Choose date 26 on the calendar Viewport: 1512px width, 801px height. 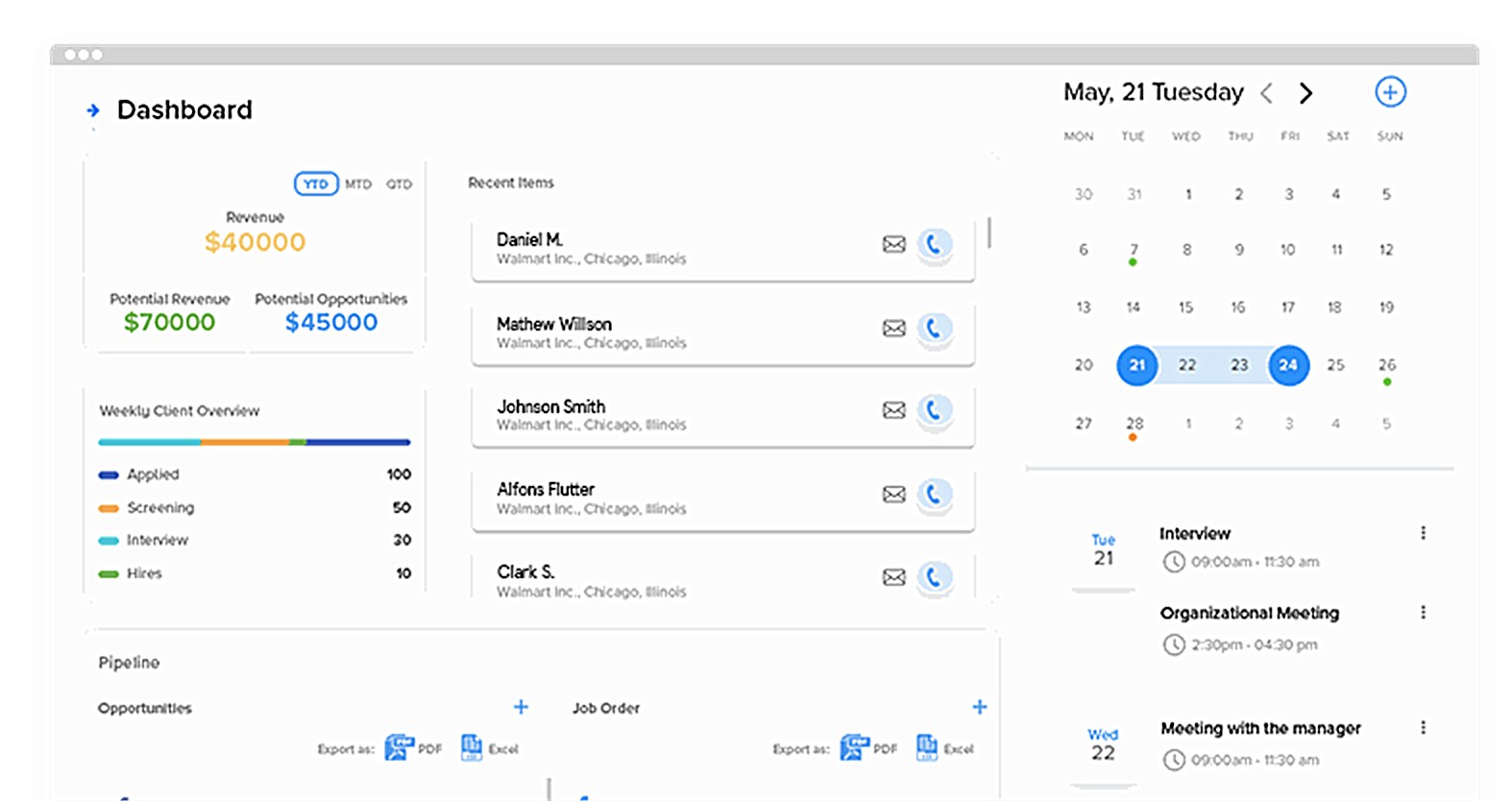1387,368
